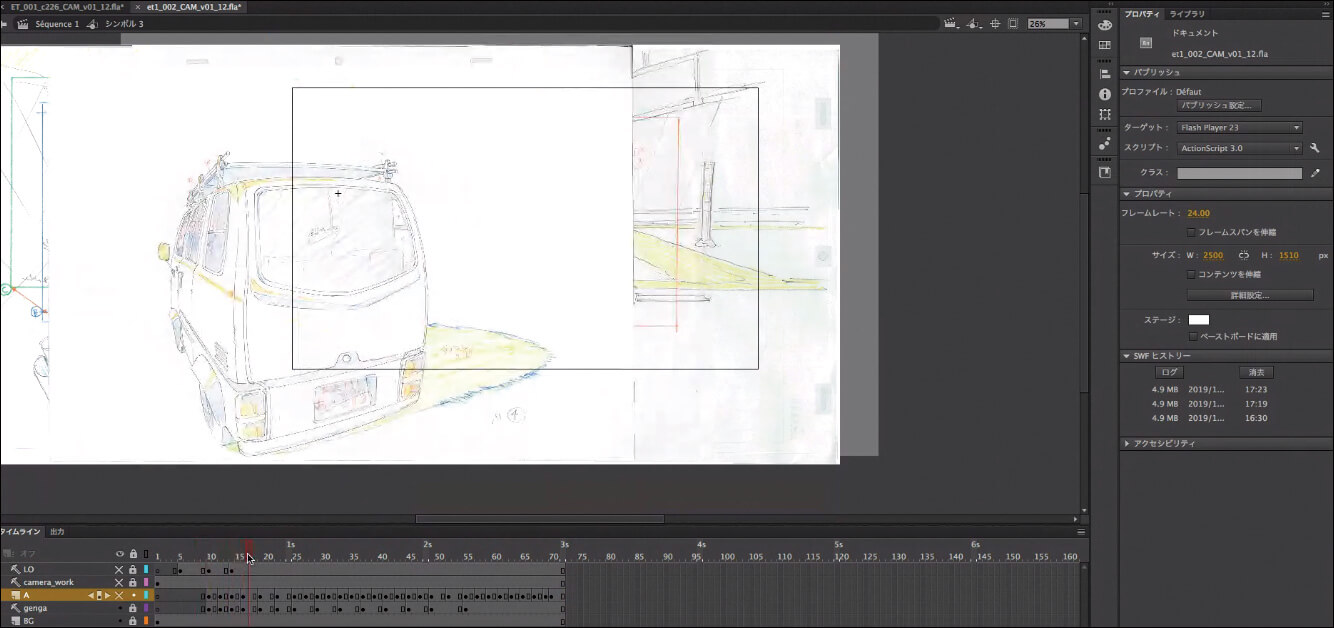1334x628 pixels.
Task: Open the Color palette panel icon
Action: coord(1105,25)
